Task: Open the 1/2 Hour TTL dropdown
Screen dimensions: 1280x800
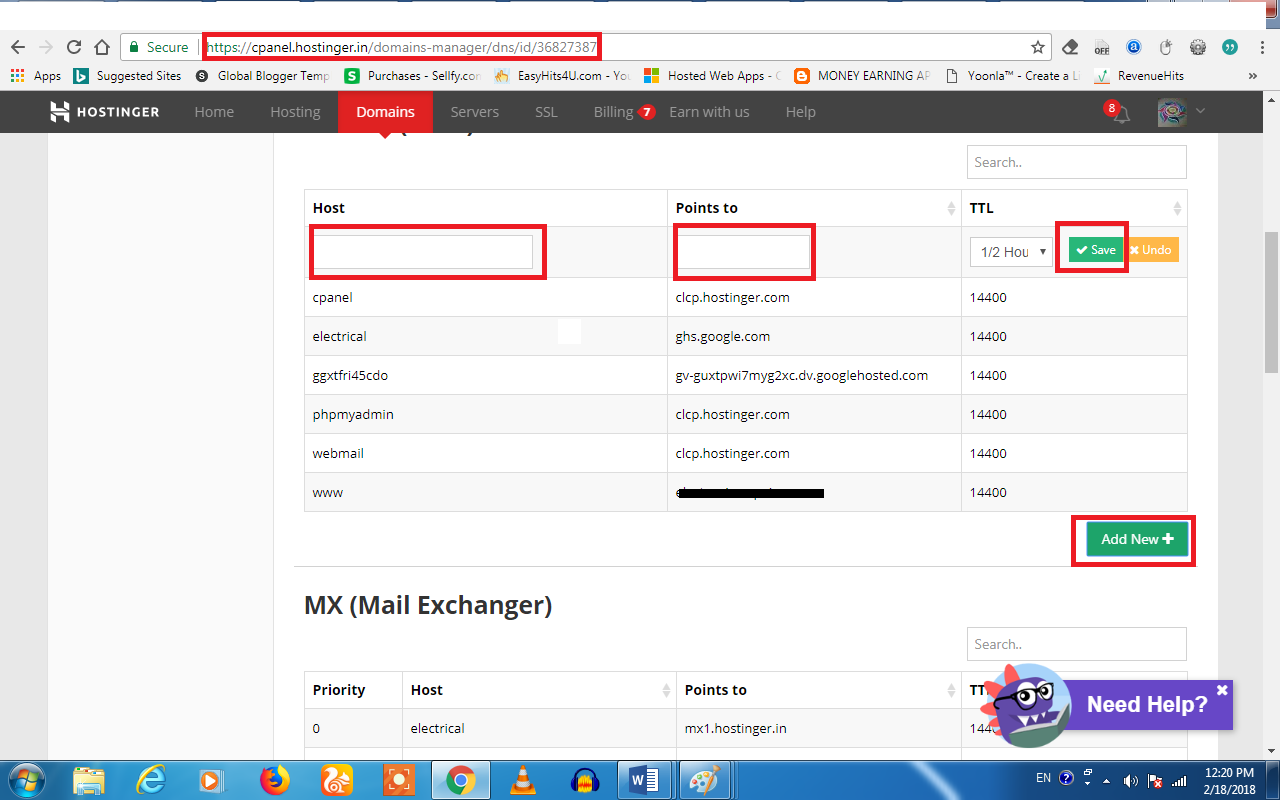Action: pyautogui.click(x=1011, y=252)
